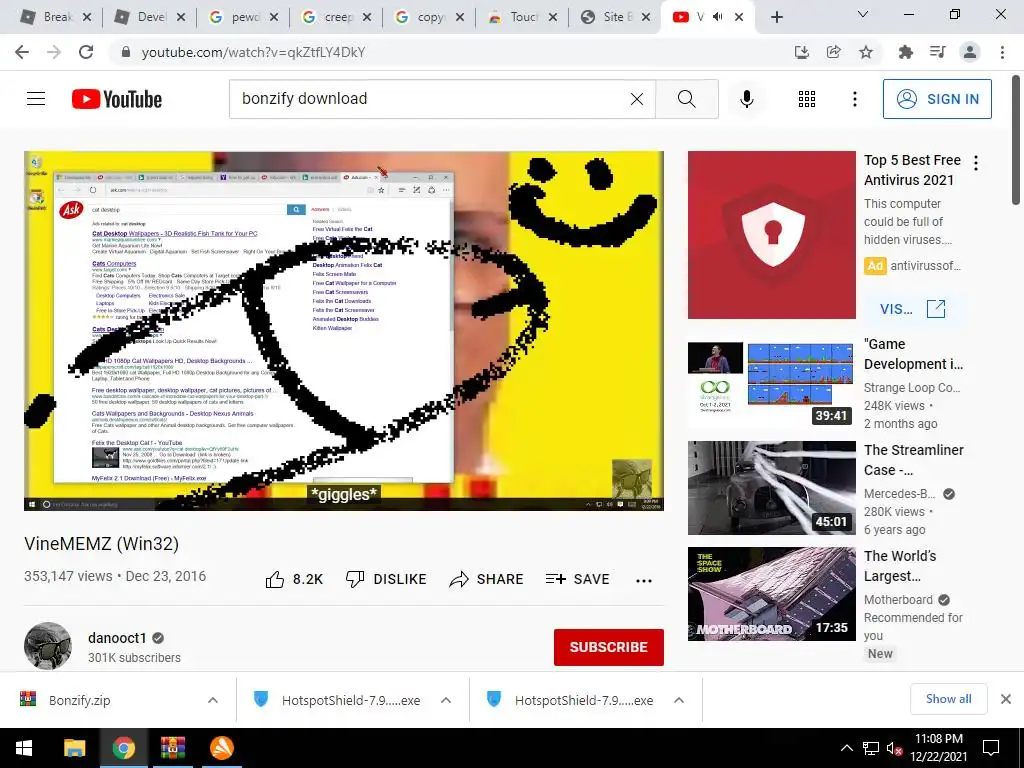Click the VineMEMZ video player
Viewport: 1024px width, 768px height.
[x=344, y=330]
